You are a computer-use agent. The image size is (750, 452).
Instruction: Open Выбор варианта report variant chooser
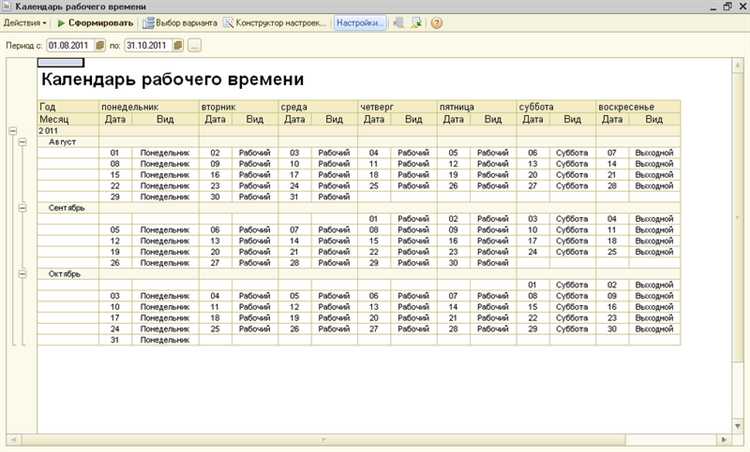coord(178,22)
